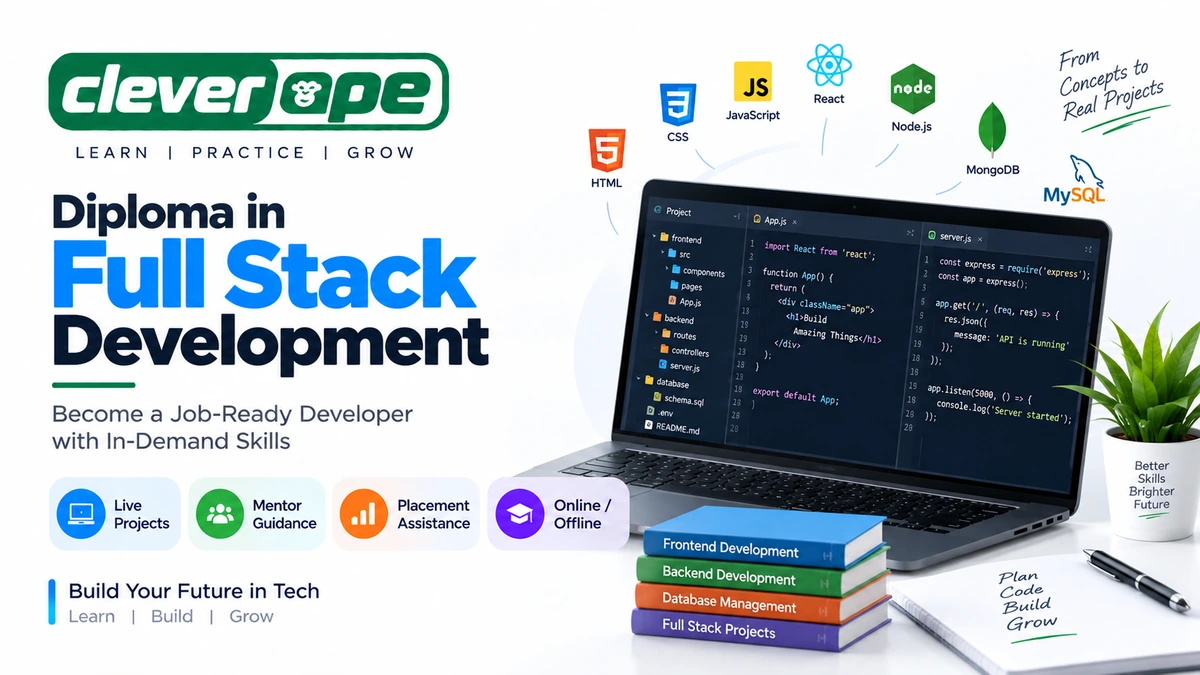Open server.js in the project tree
This screenshot has width=1200, height=675.
coord(679,366)
